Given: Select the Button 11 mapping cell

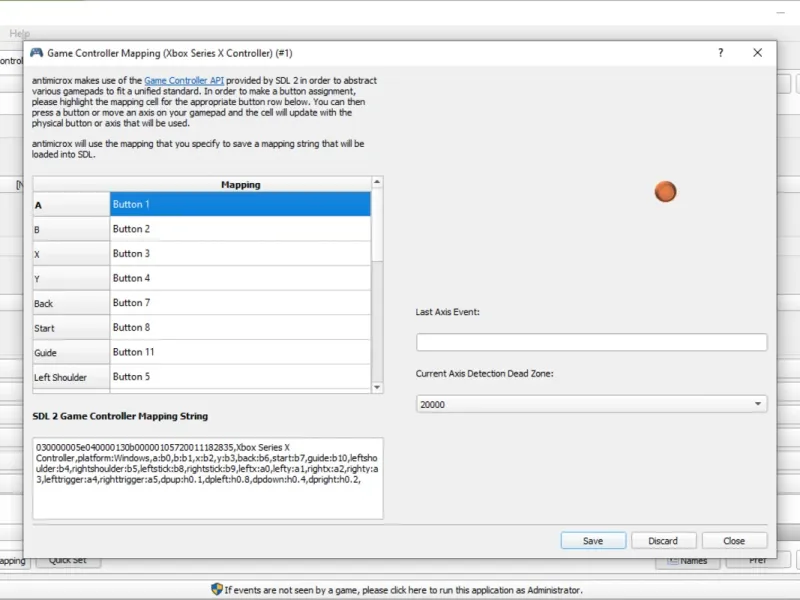Looking at the screenshot, I should (240, 352).
